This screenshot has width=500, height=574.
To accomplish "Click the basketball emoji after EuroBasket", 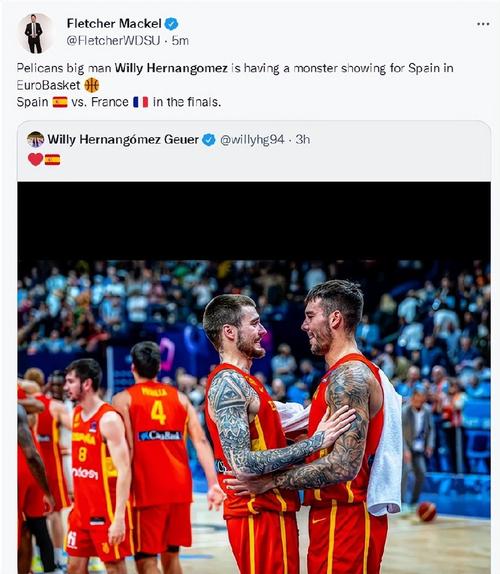I will pos(92,85).
